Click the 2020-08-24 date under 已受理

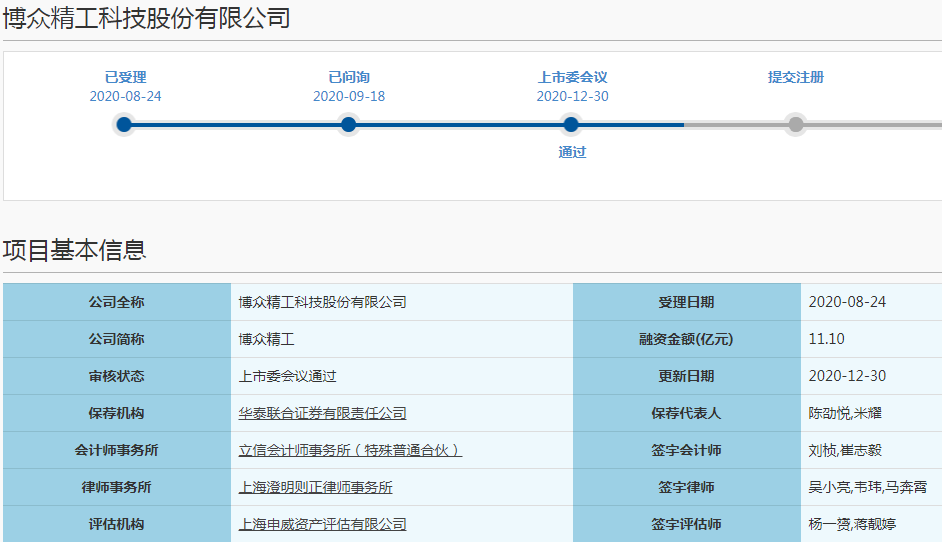click(125, 96)
